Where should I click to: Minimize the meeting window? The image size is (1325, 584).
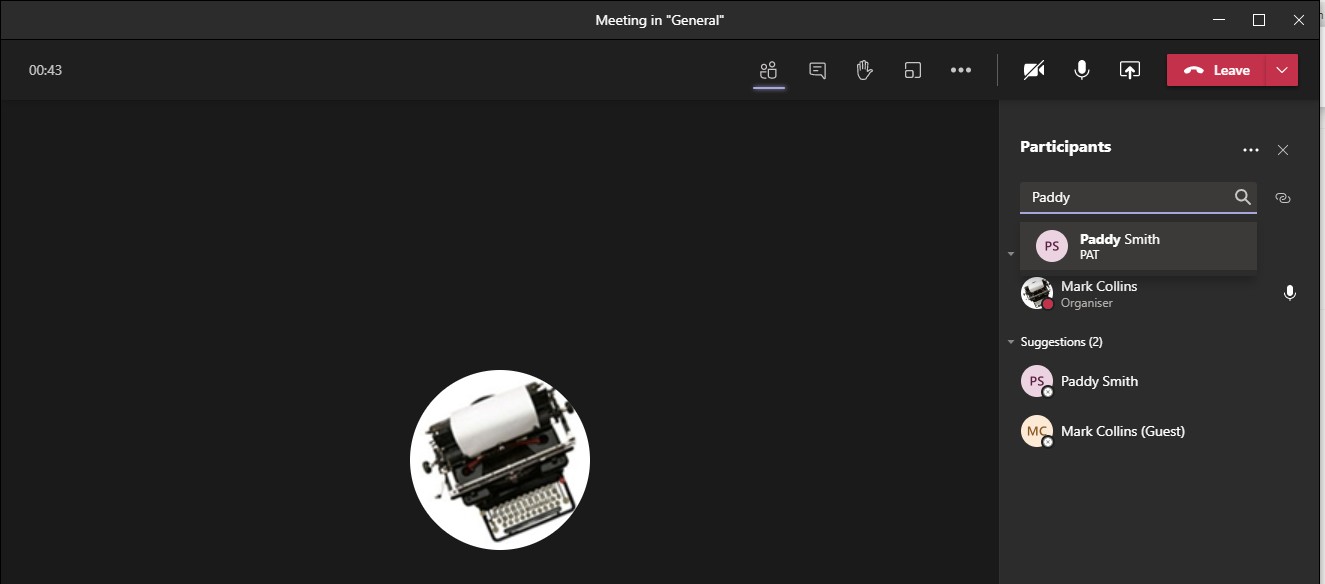(1218, 19)
